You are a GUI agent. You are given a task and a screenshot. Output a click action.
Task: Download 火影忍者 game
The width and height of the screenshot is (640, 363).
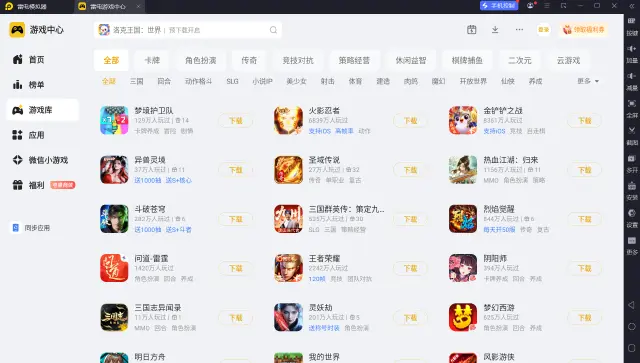coord(410,121)
